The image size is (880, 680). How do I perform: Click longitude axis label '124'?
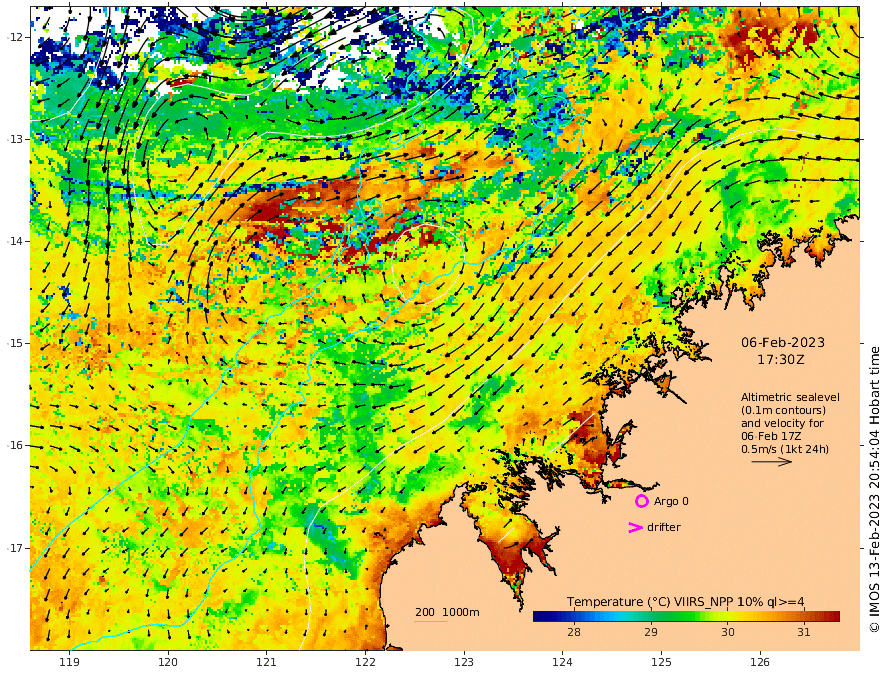coord(562,663)
